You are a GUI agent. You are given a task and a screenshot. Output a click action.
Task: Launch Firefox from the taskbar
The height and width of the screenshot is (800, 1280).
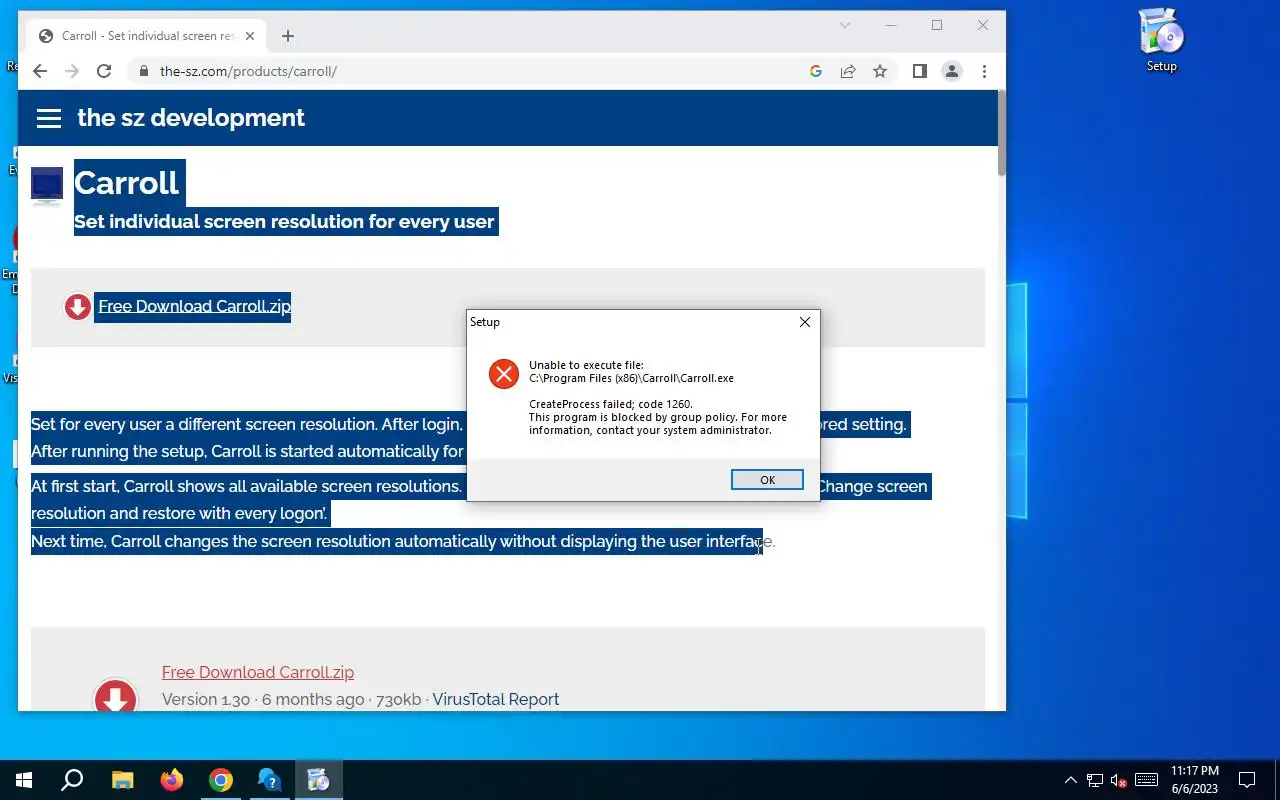coord(172,780)
